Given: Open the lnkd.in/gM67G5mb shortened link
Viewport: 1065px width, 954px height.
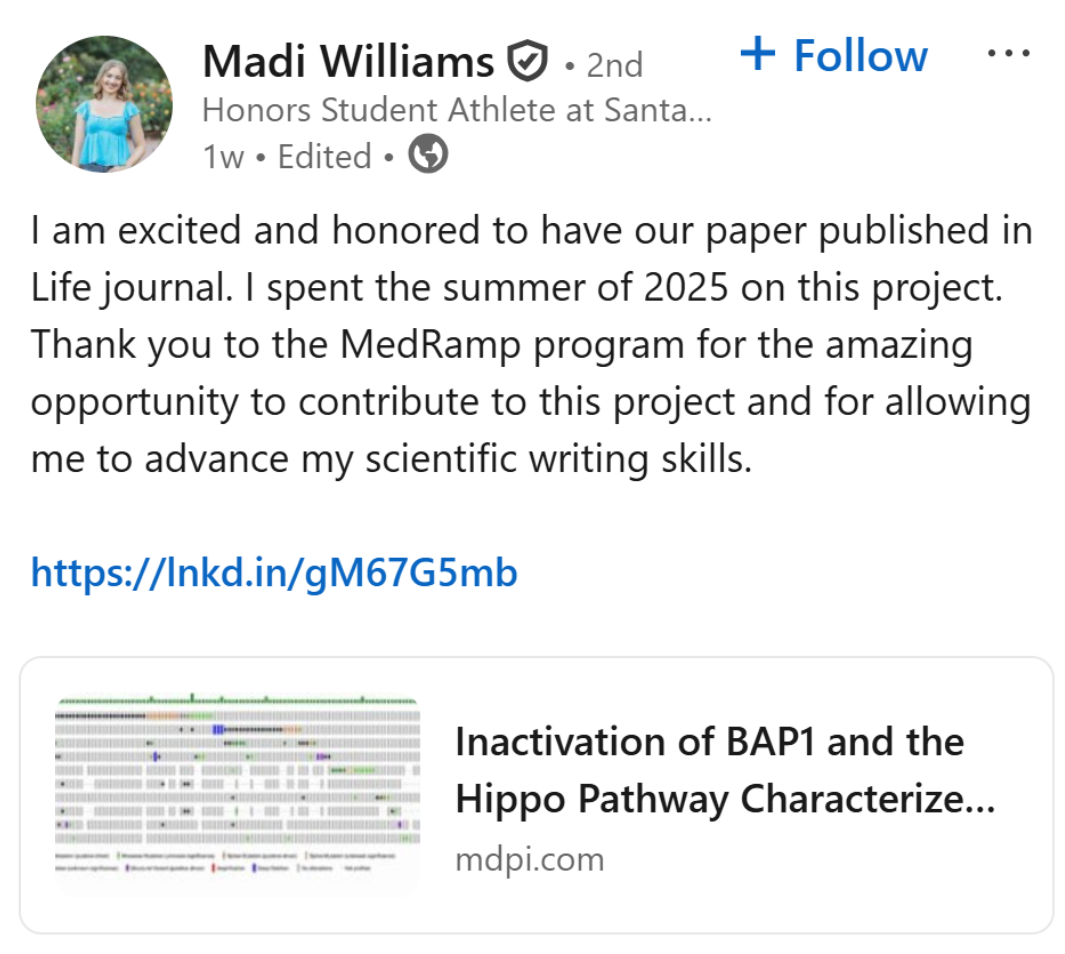Looking at the screenshot, I should click(274, 573).
